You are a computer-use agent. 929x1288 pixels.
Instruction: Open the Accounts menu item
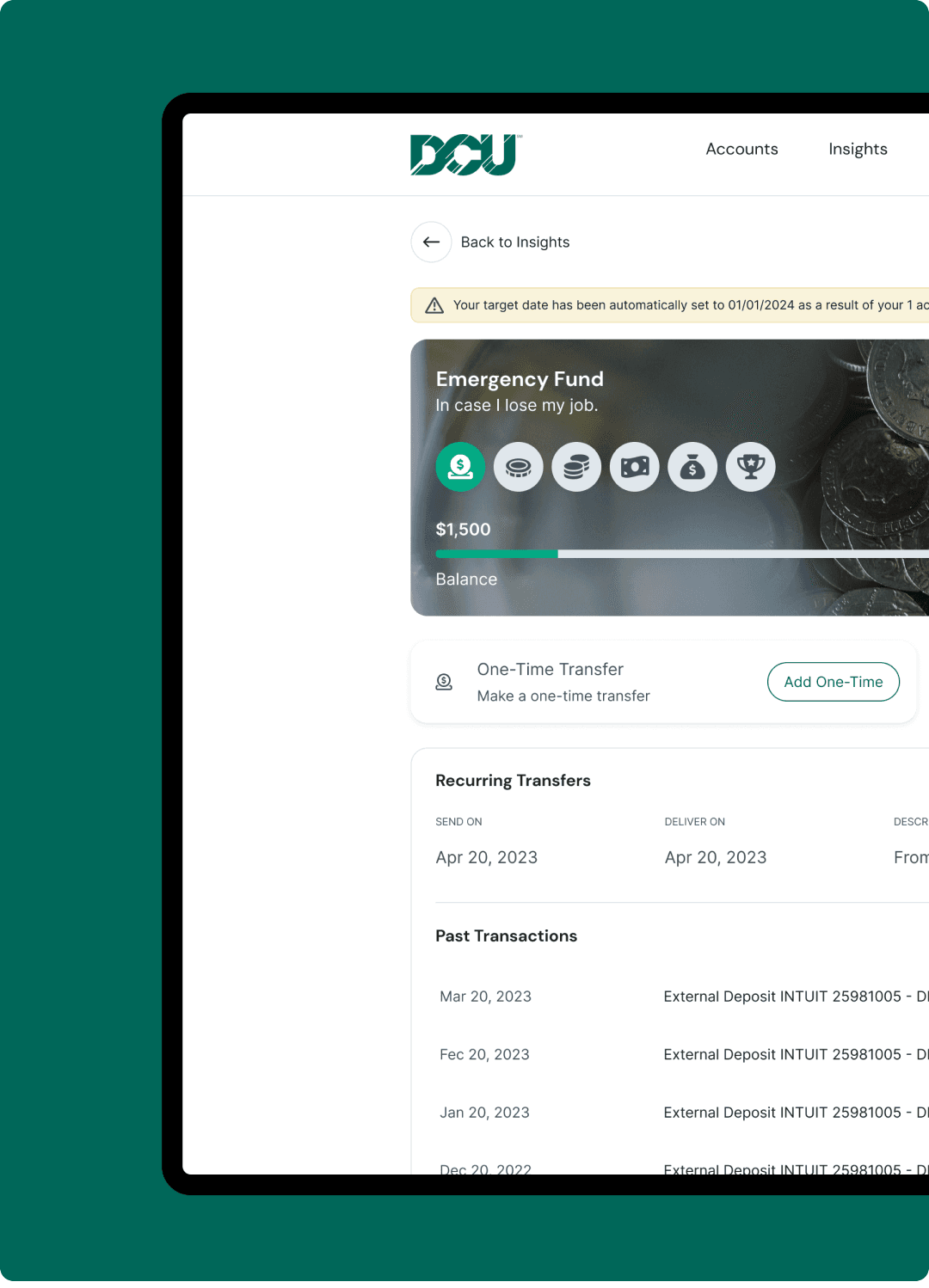coord(741,149)
